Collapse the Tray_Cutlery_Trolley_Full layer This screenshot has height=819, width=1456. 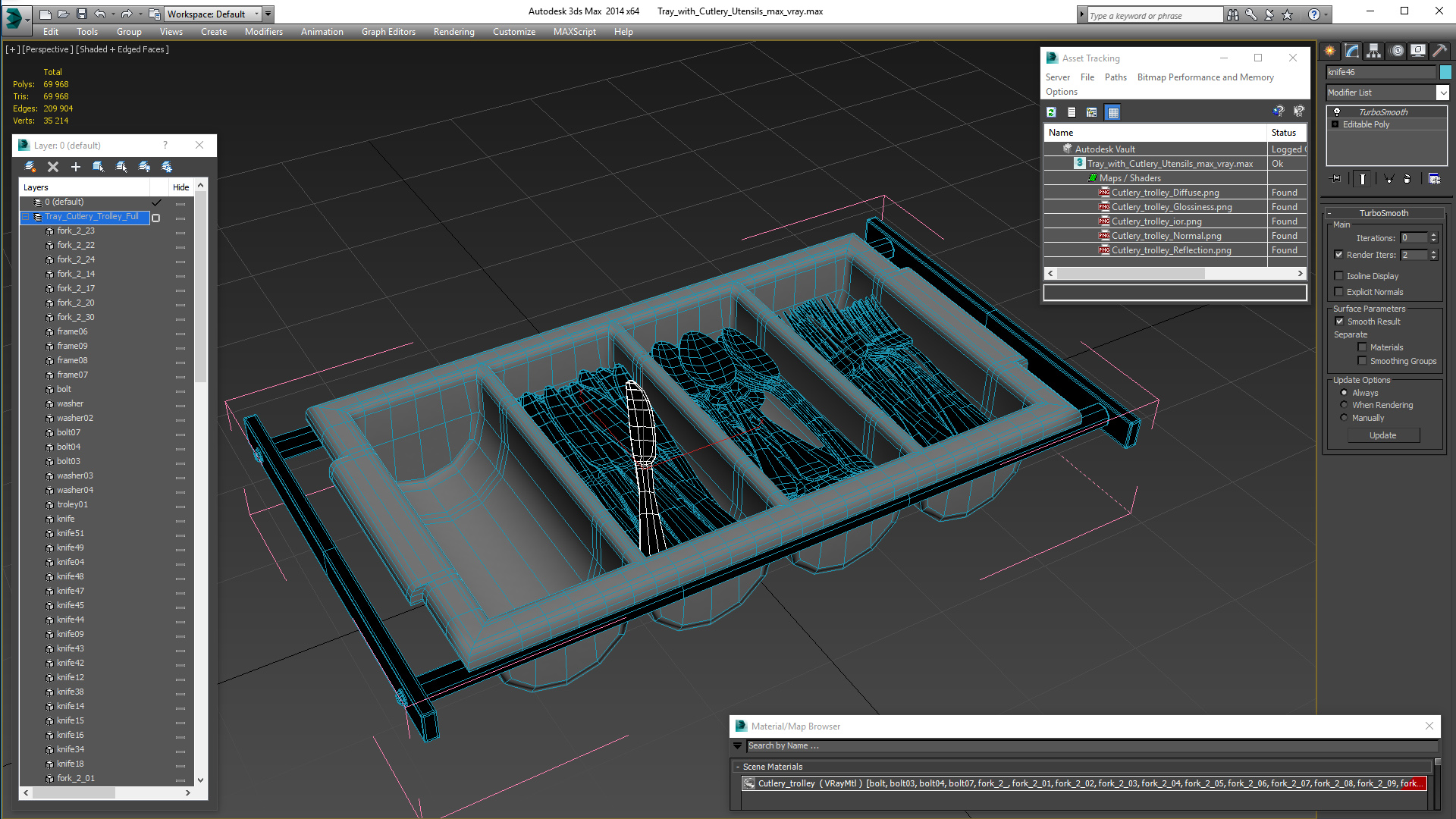(25, 217)
